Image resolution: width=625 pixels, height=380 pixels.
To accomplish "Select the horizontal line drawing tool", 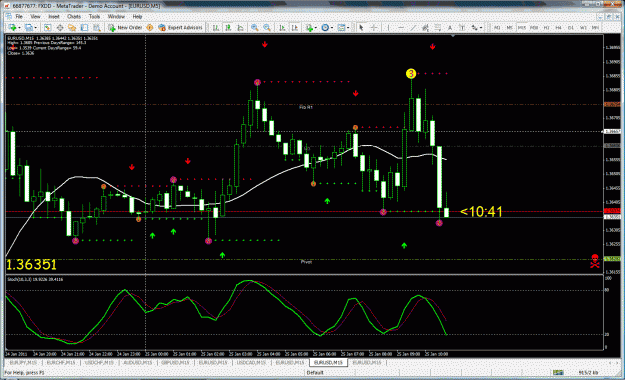I will tap(401, 28).
